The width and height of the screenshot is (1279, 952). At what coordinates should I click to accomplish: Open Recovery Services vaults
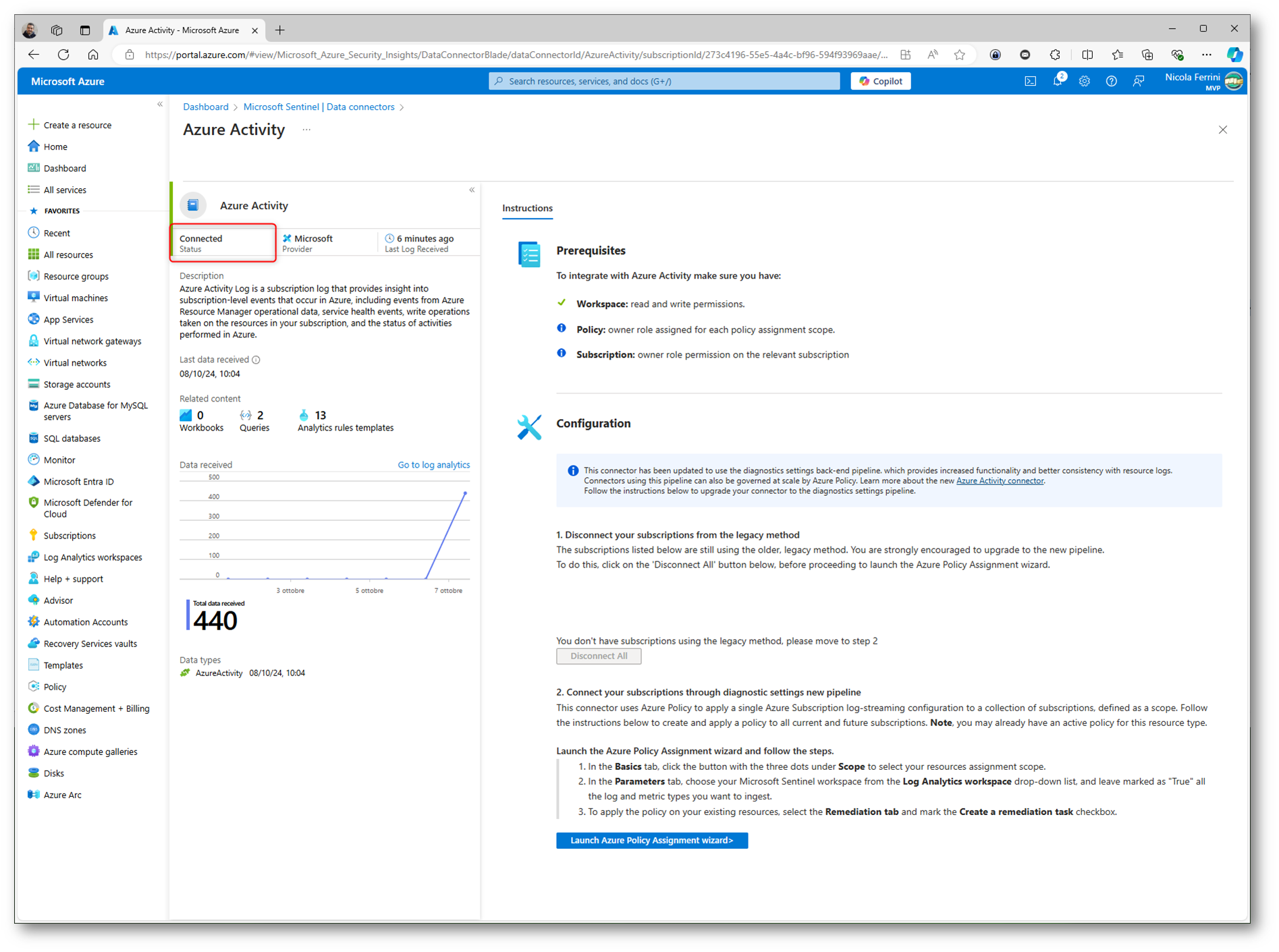click(82, 643)
